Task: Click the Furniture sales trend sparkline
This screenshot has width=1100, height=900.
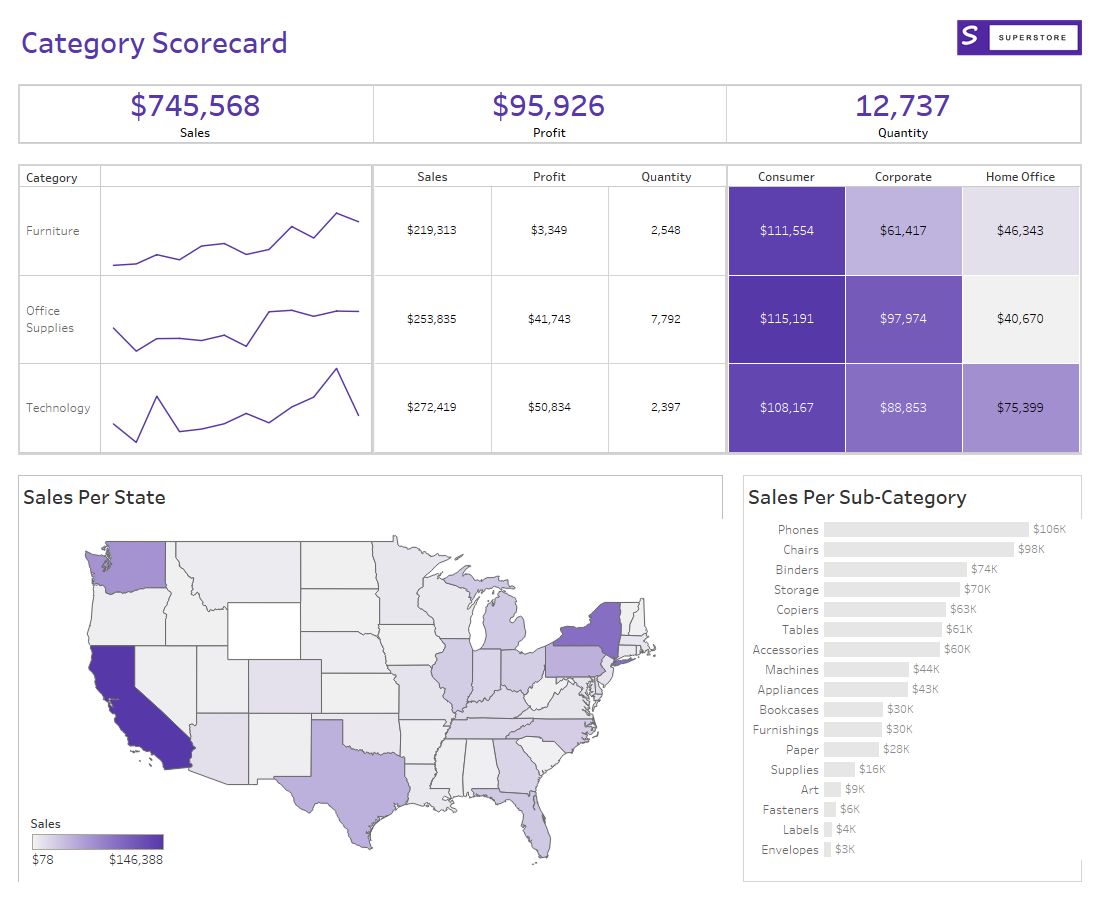Action: 236,239
